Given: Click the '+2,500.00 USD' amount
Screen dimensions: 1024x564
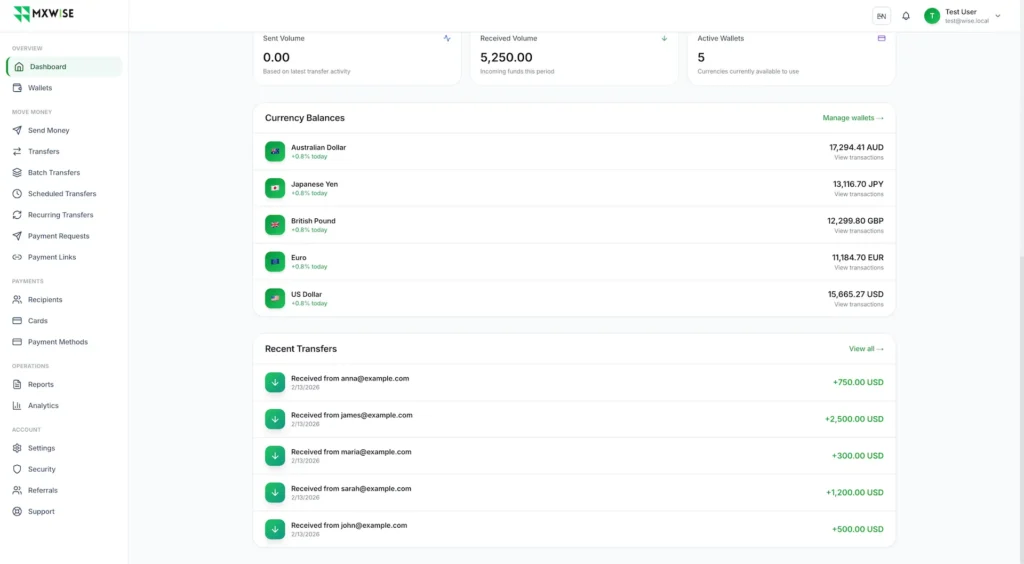Looking at the screenshot, I should point(854,419).
